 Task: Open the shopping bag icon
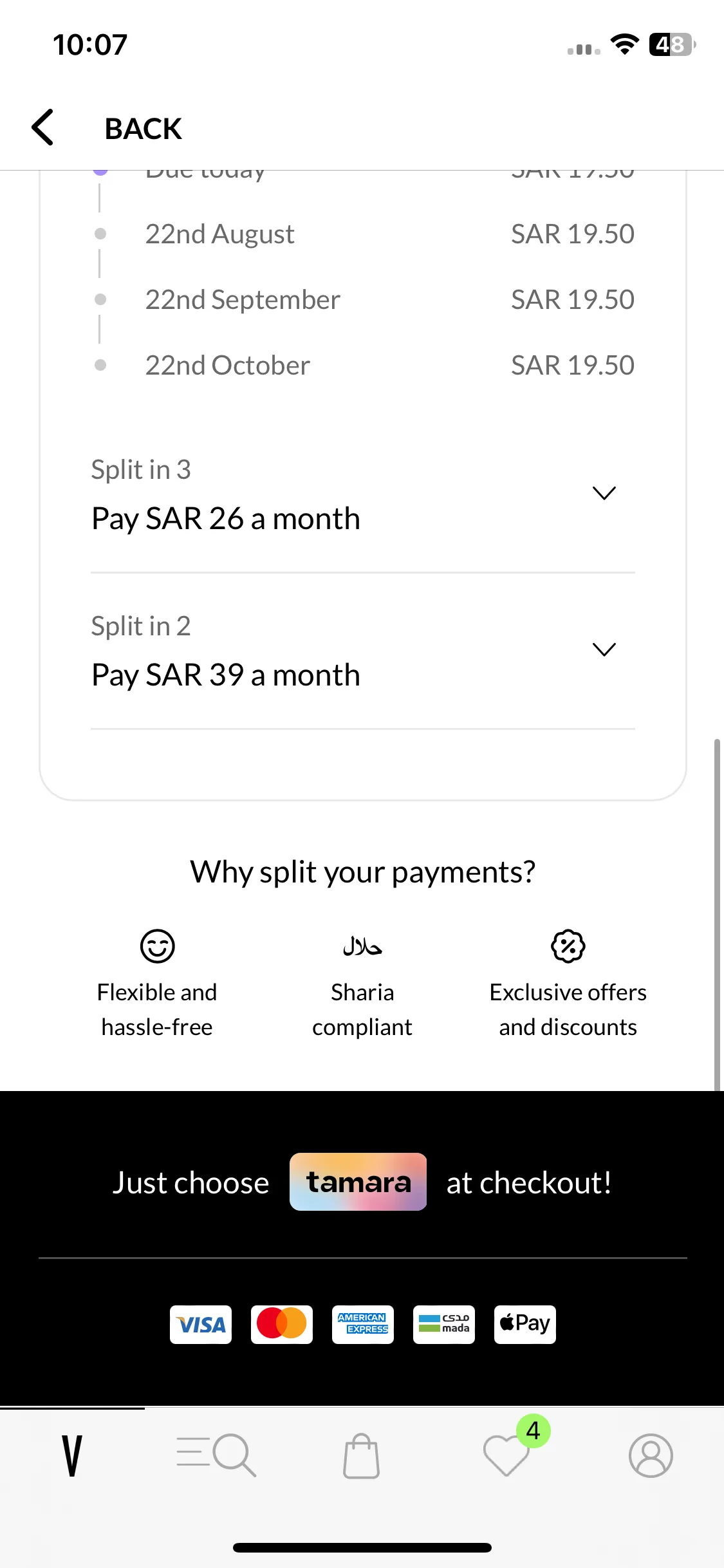pyautogui.click(x=361, y=1455)
